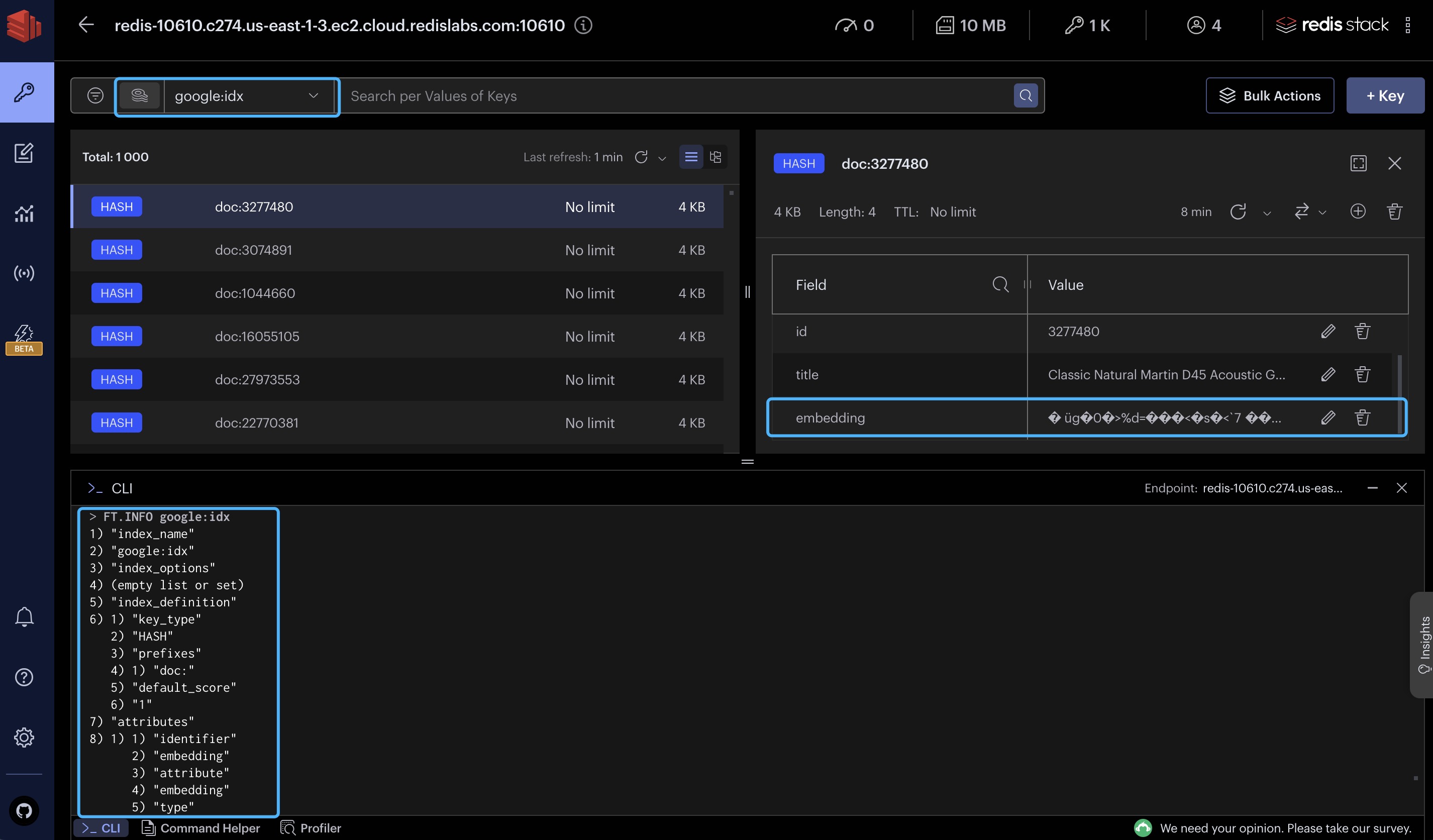The height and width of the screenshot is (840, 1433).
Task: Open key details in full screen
Action: [x=1359, y=164]
